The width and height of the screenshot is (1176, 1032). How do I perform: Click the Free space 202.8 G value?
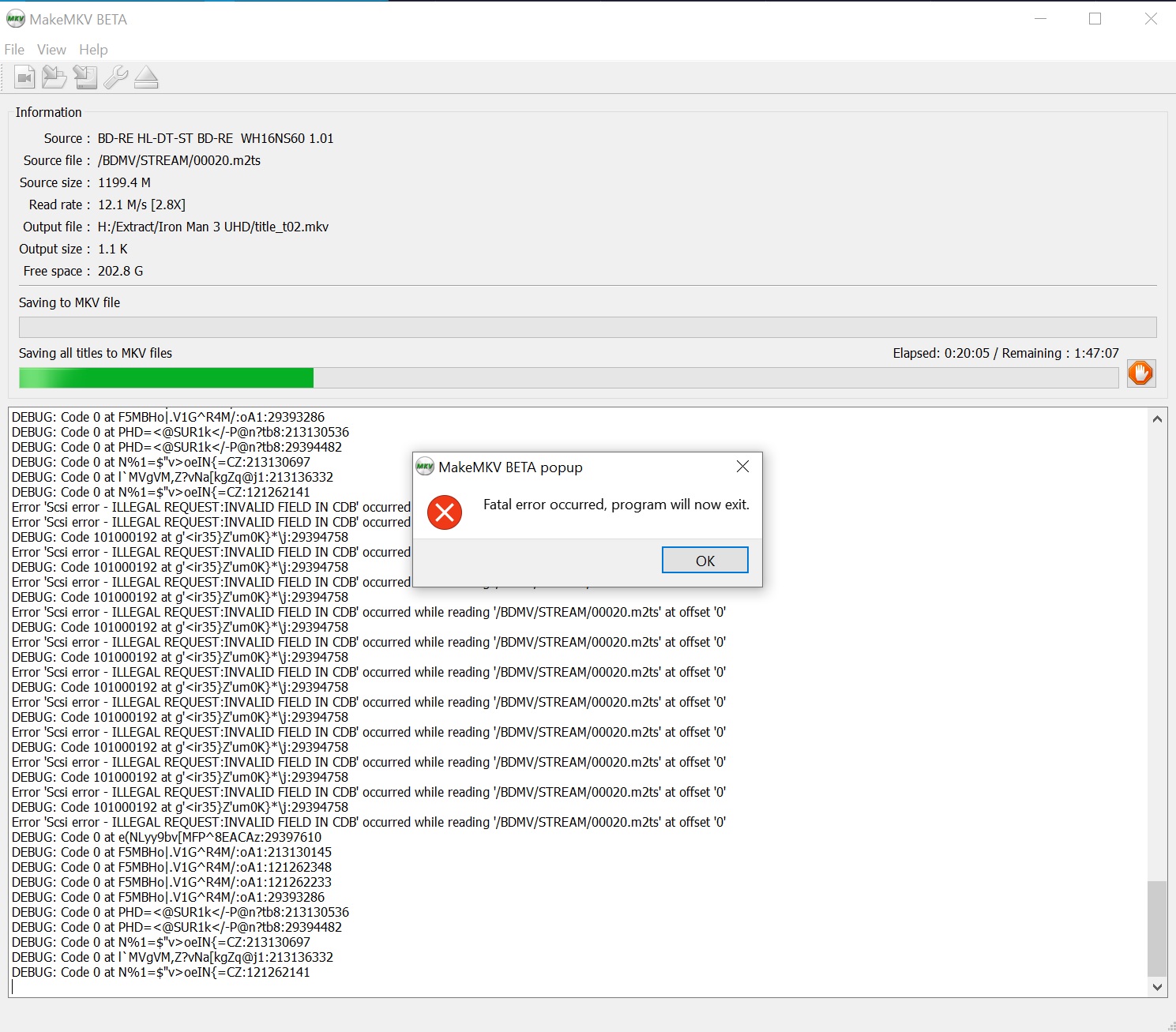tap(121, 271)
